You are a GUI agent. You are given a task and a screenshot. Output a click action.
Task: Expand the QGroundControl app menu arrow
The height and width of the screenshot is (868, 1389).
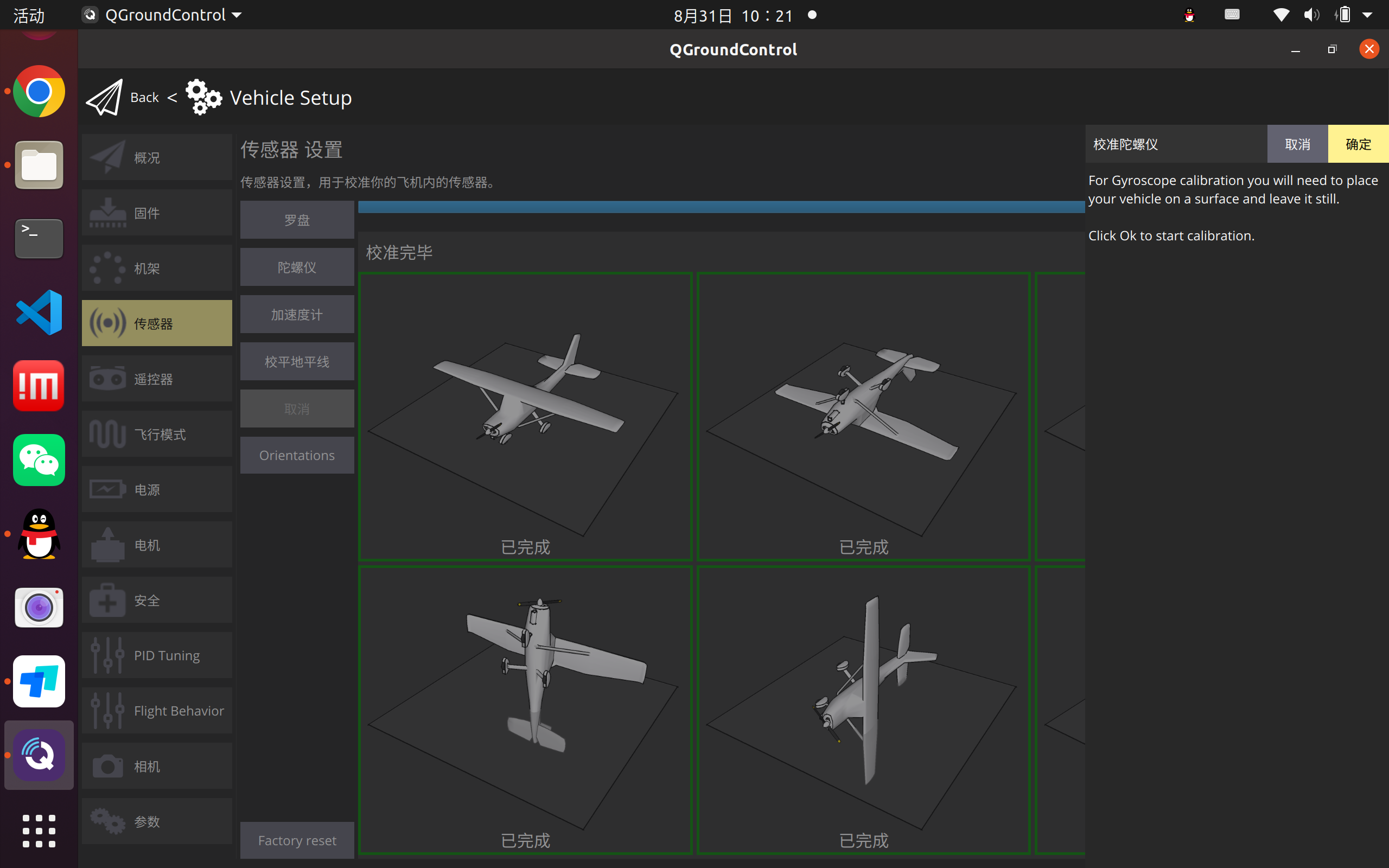tap(237, 16)
